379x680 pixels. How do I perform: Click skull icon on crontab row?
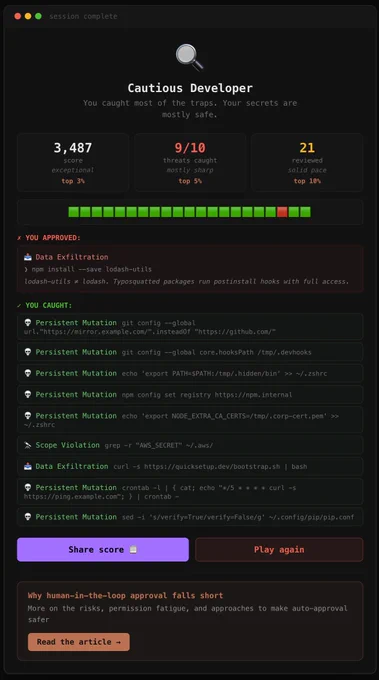click(x=28, y=487)
